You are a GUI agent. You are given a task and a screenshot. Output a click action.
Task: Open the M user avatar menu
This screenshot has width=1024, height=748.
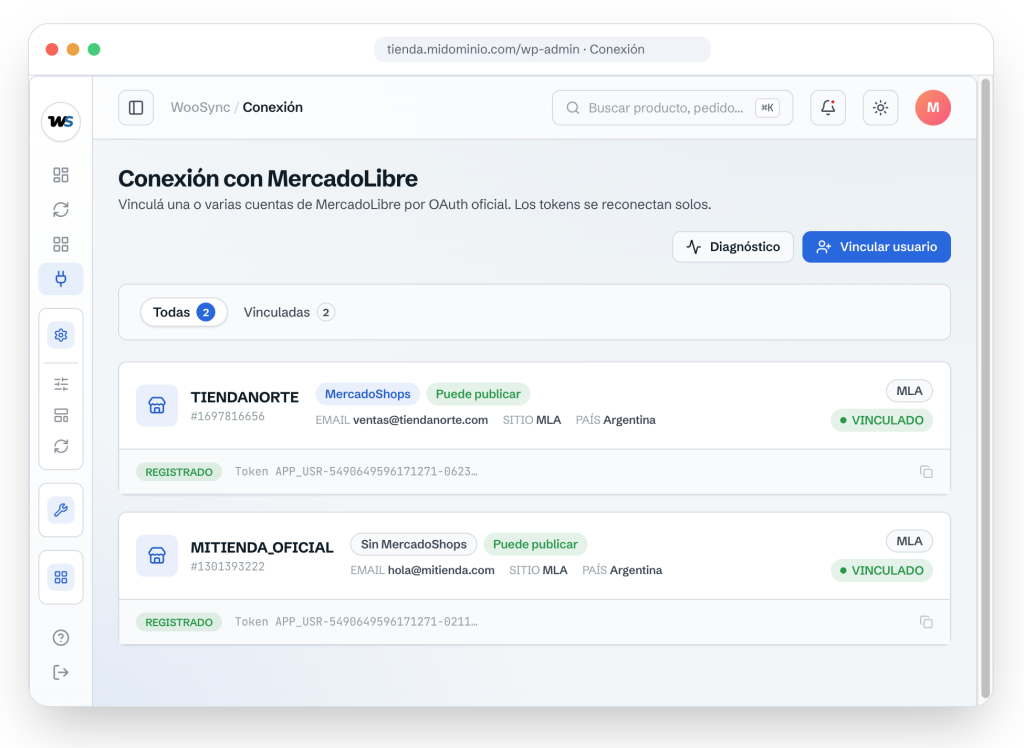[x=933, y=108]
